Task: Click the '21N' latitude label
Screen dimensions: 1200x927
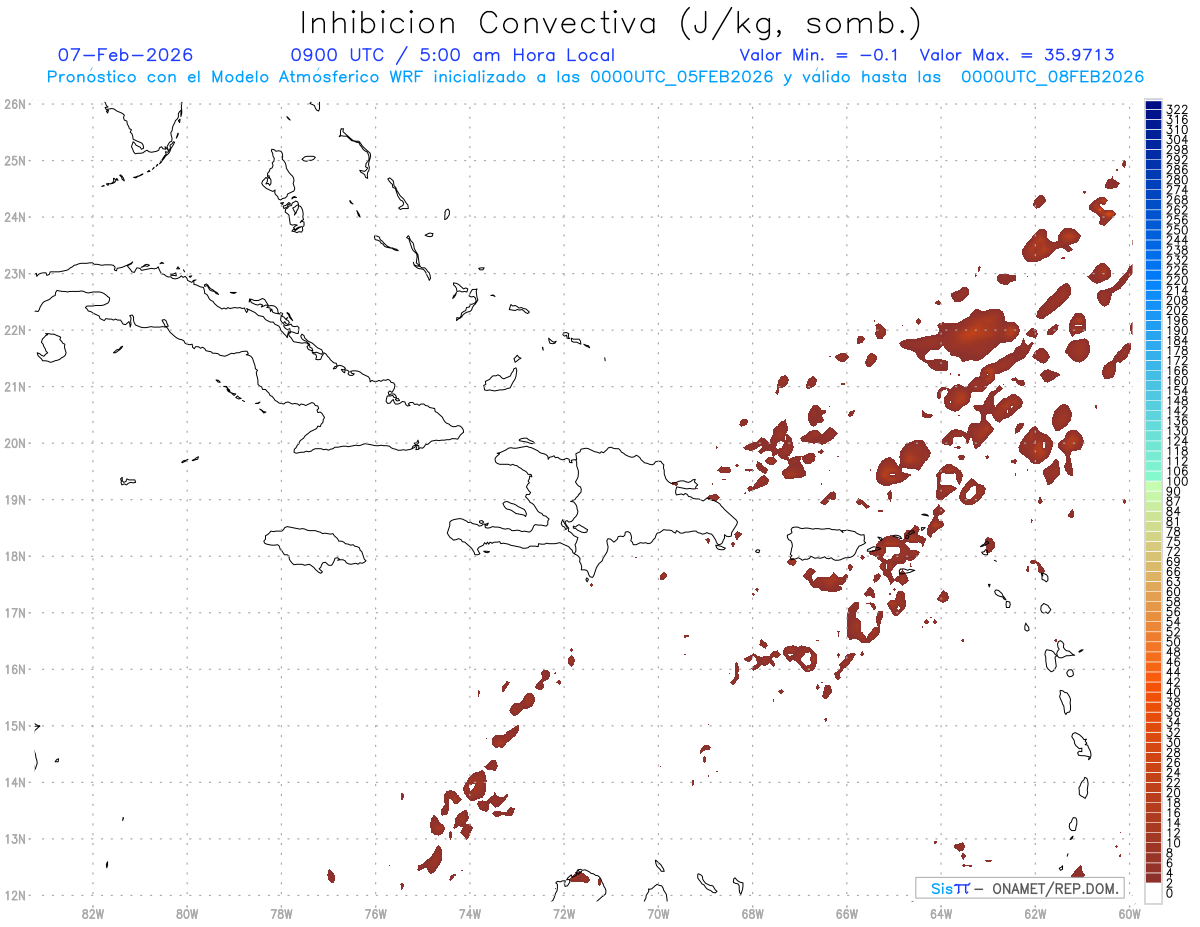Action: pos(14,386)
